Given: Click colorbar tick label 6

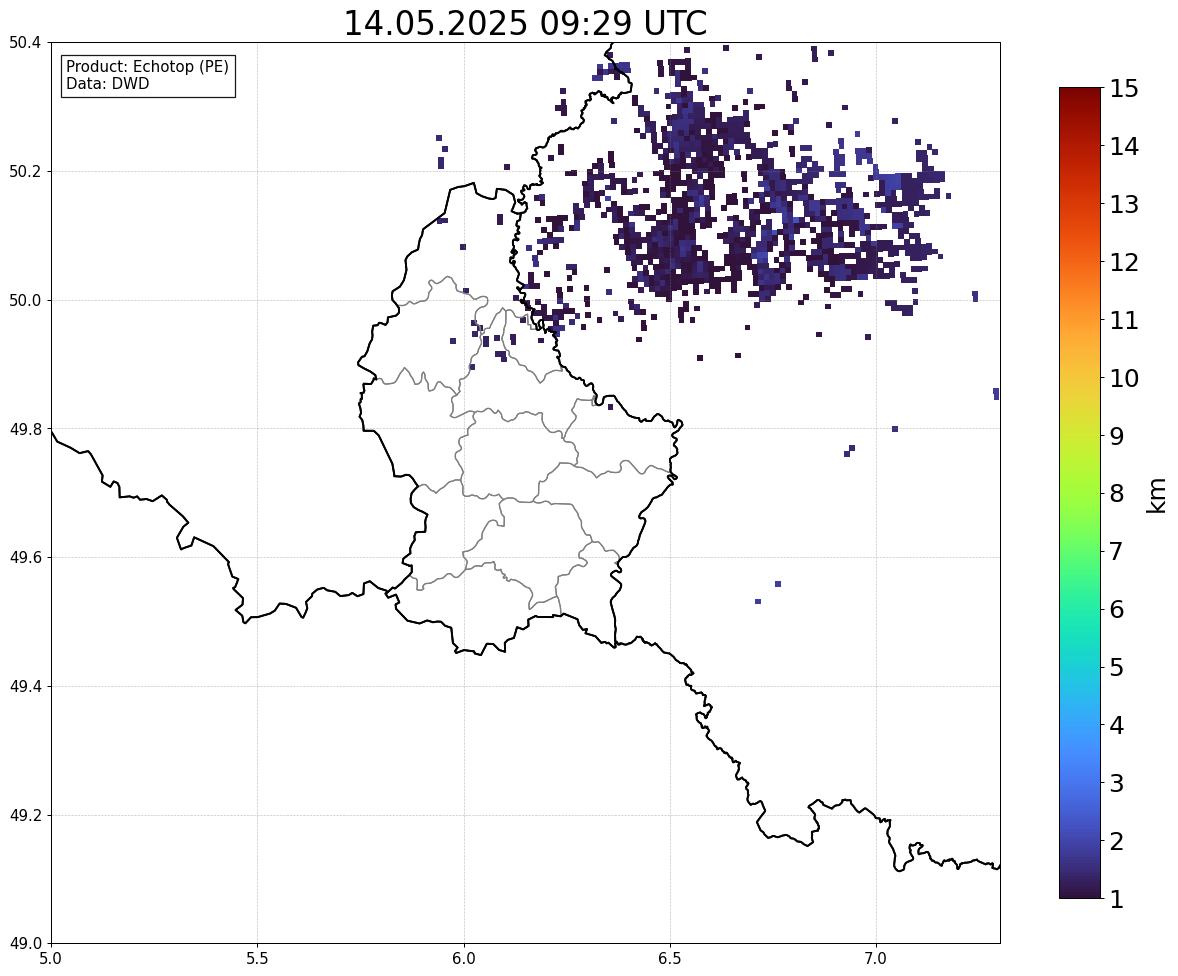Looking at the screenshot, I should point(1116,609).
